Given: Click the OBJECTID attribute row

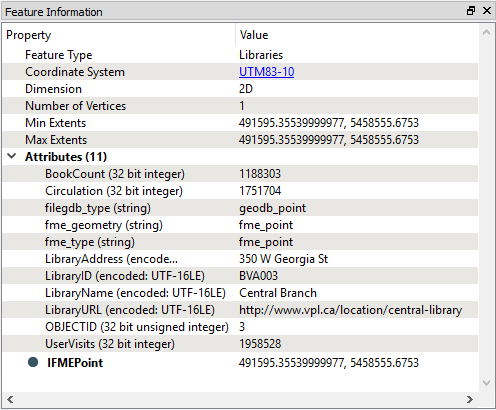Looking at the screenshot, I should coord(240,327).
